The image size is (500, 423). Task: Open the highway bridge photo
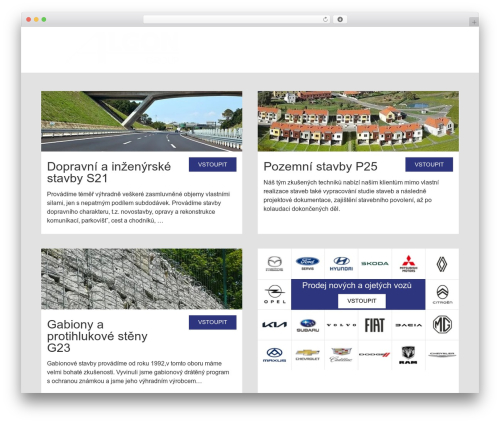(x=142, y=121)
